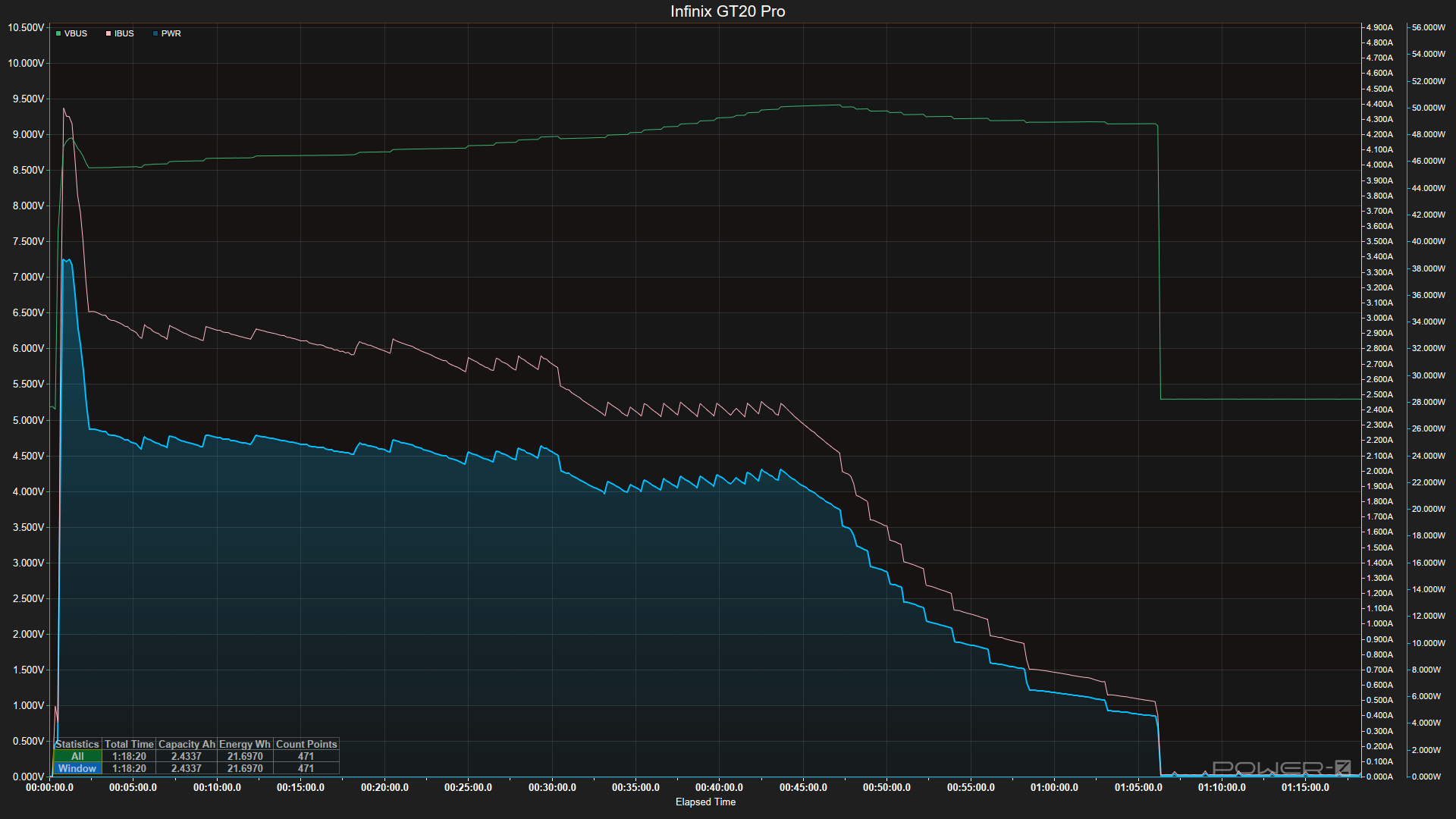Toggle the IBUS series in the legend

click(124, 33)
